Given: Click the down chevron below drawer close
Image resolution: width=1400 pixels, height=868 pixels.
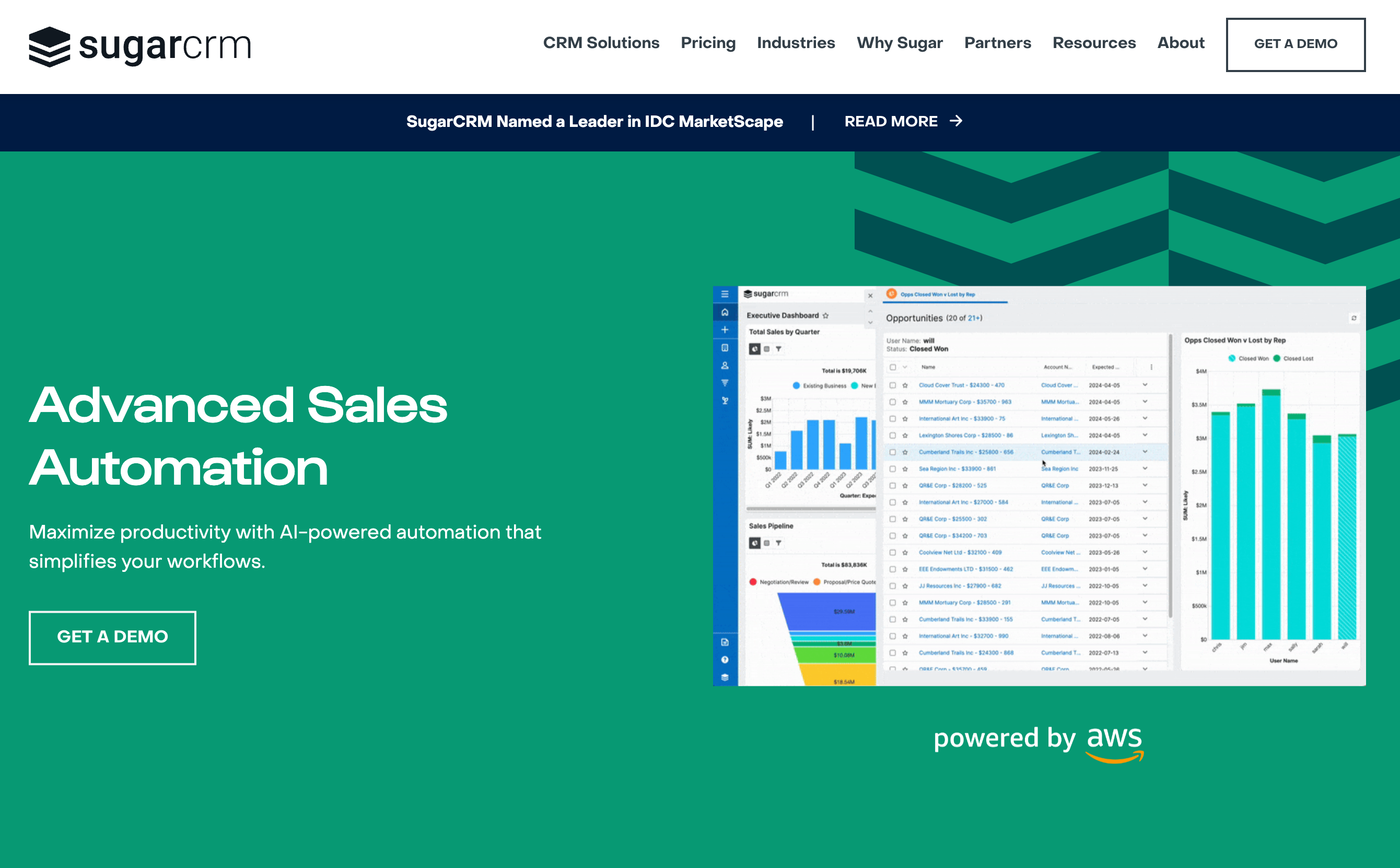Looking at the screenshot, I should click(870, 323).
